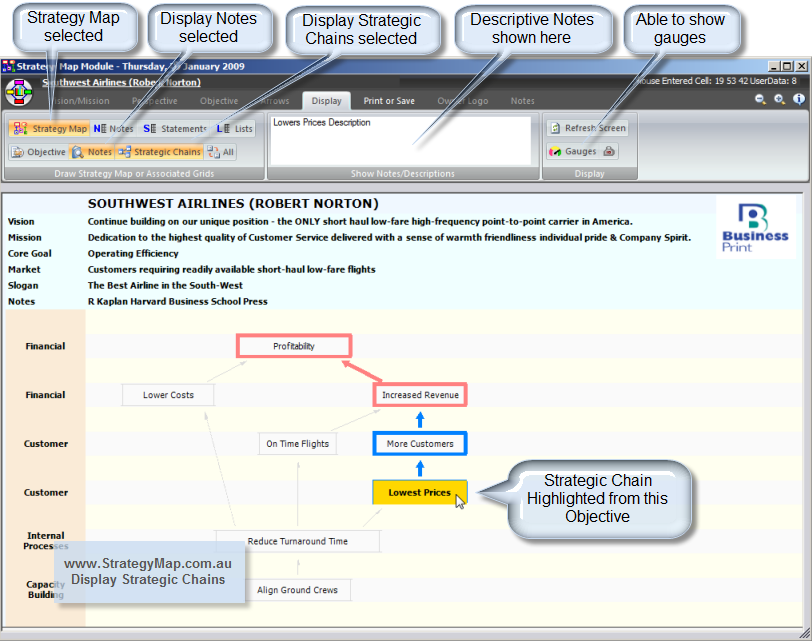The image size is (812, 641).
Task: Click the Refresh Screen button
Action: [588, 128]
